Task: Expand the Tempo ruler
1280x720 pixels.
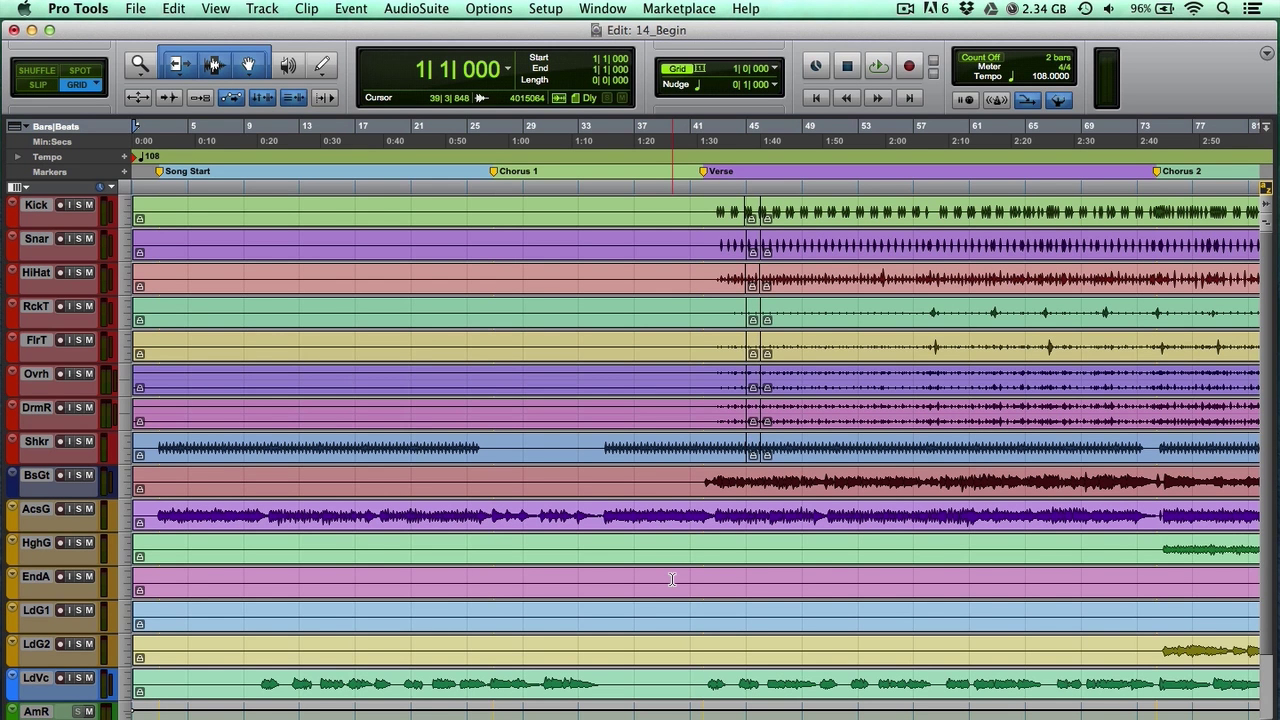Action: pyautogui.click(x=17, y=157)
